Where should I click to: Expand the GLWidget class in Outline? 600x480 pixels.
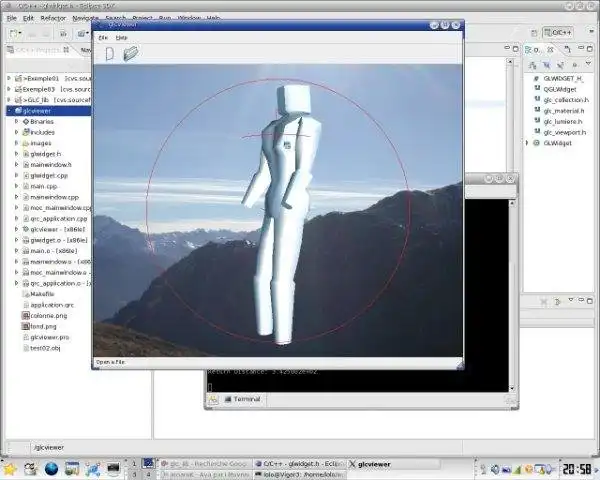(528, 143)
